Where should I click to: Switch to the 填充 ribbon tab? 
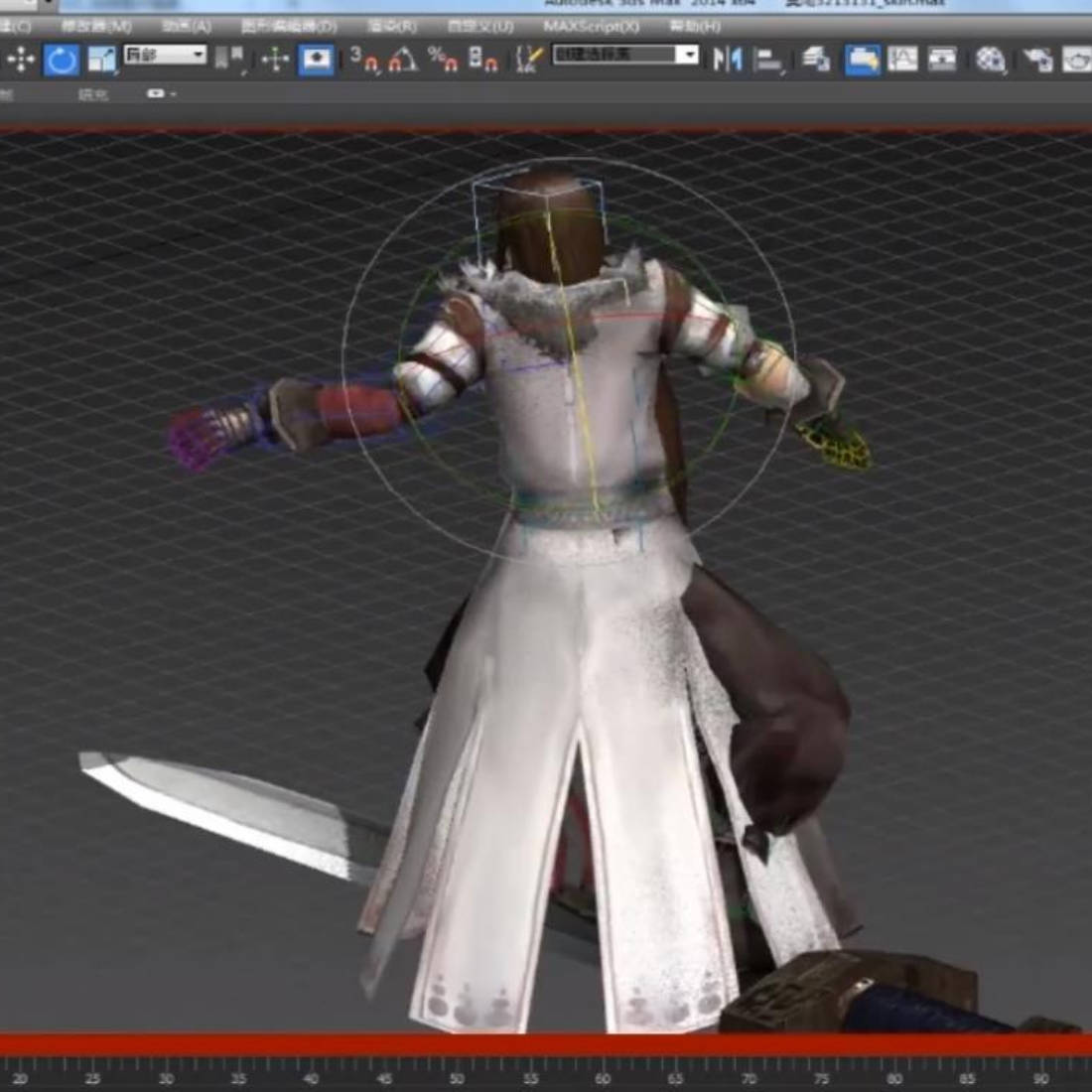(x=92, y=94)
